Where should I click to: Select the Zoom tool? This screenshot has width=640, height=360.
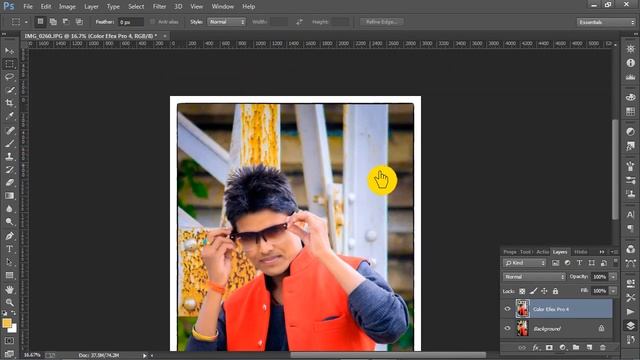(9, 302)
